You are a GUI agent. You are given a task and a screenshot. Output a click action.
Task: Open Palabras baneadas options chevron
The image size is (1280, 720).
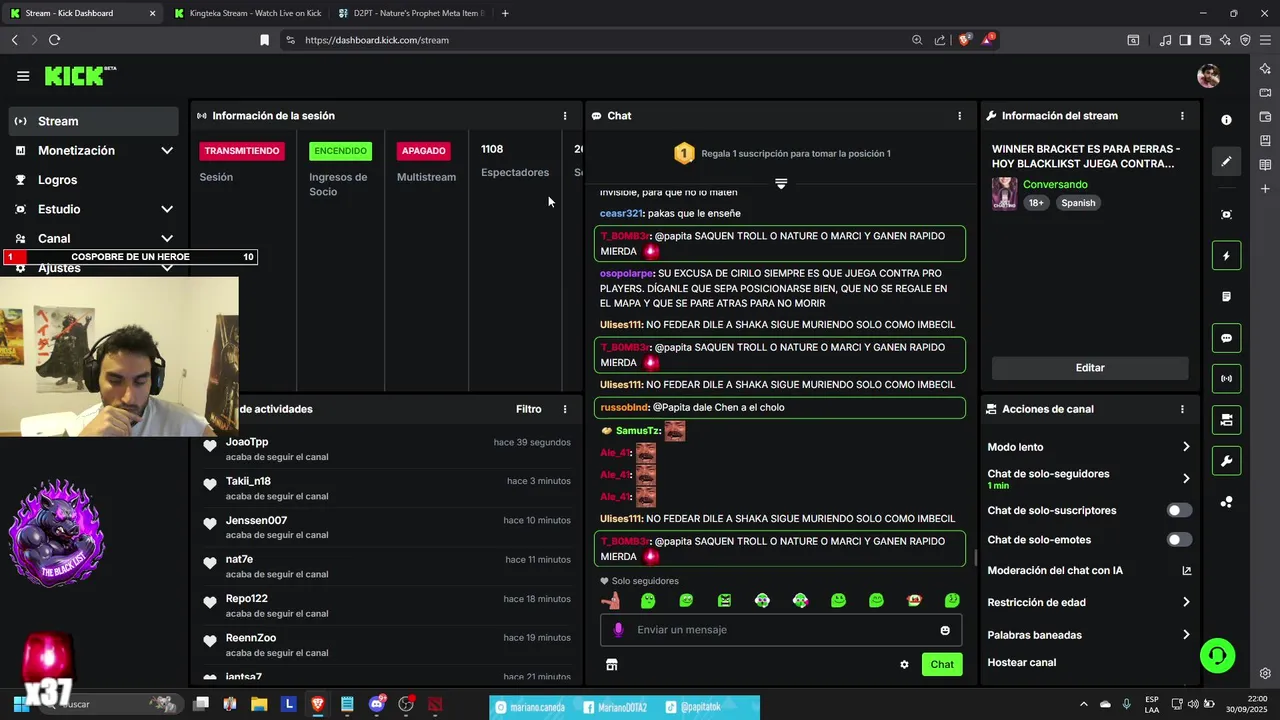[1186, 635]
